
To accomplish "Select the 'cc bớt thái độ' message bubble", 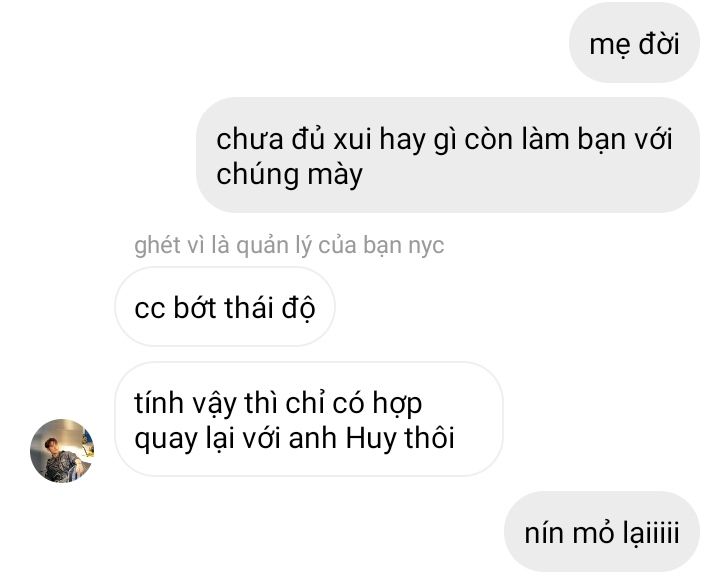I will tap(225, 307).
